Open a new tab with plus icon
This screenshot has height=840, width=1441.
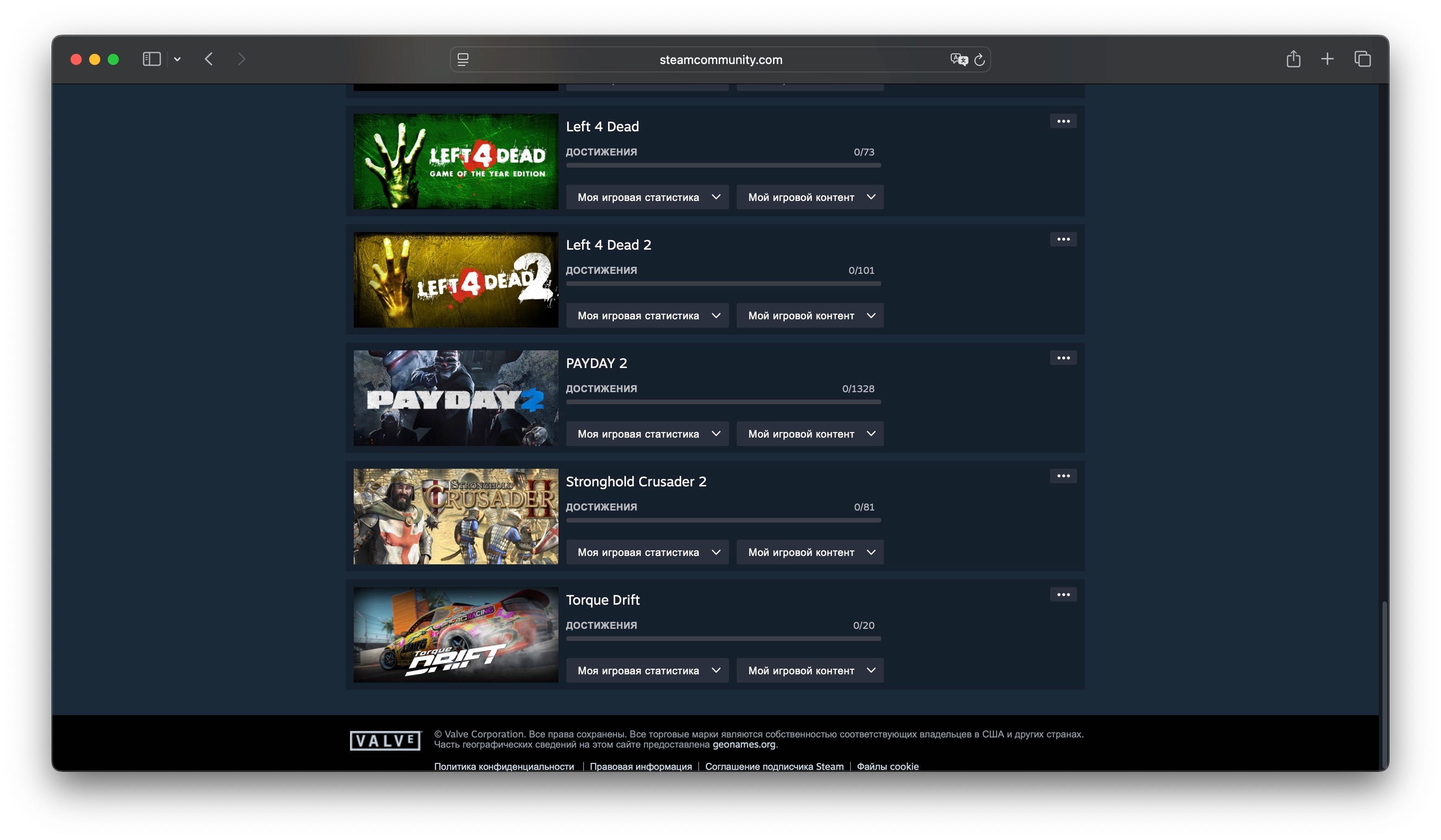click(x=1327, y=59)
